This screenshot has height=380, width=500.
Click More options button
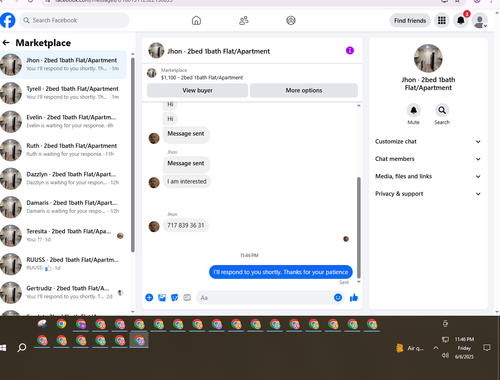304,90
